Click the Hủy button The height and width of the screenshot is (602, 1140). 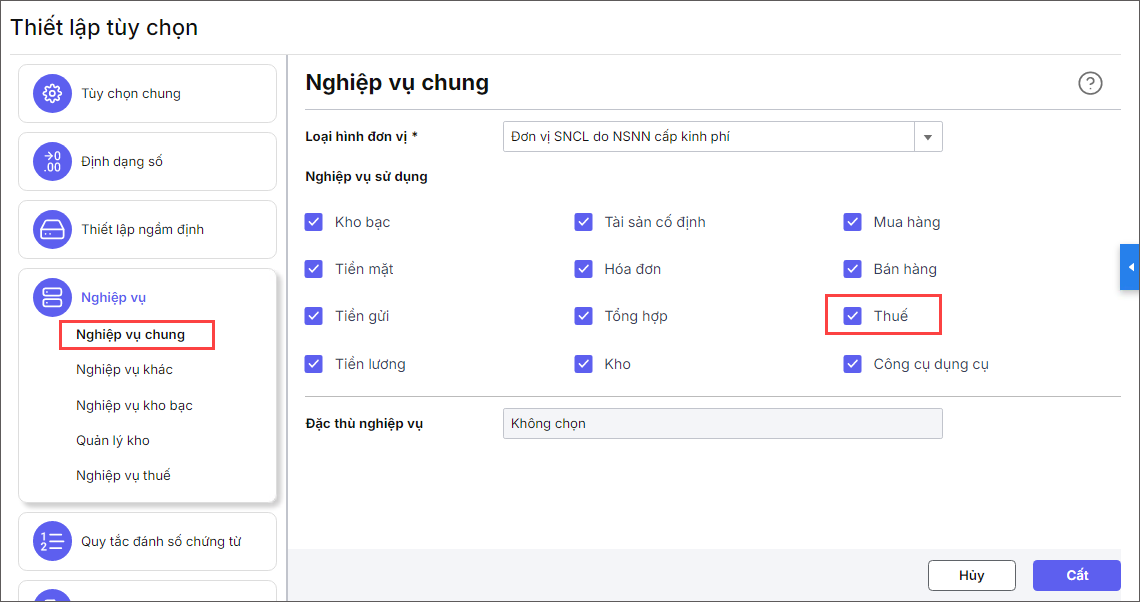(x=971, y=575)
